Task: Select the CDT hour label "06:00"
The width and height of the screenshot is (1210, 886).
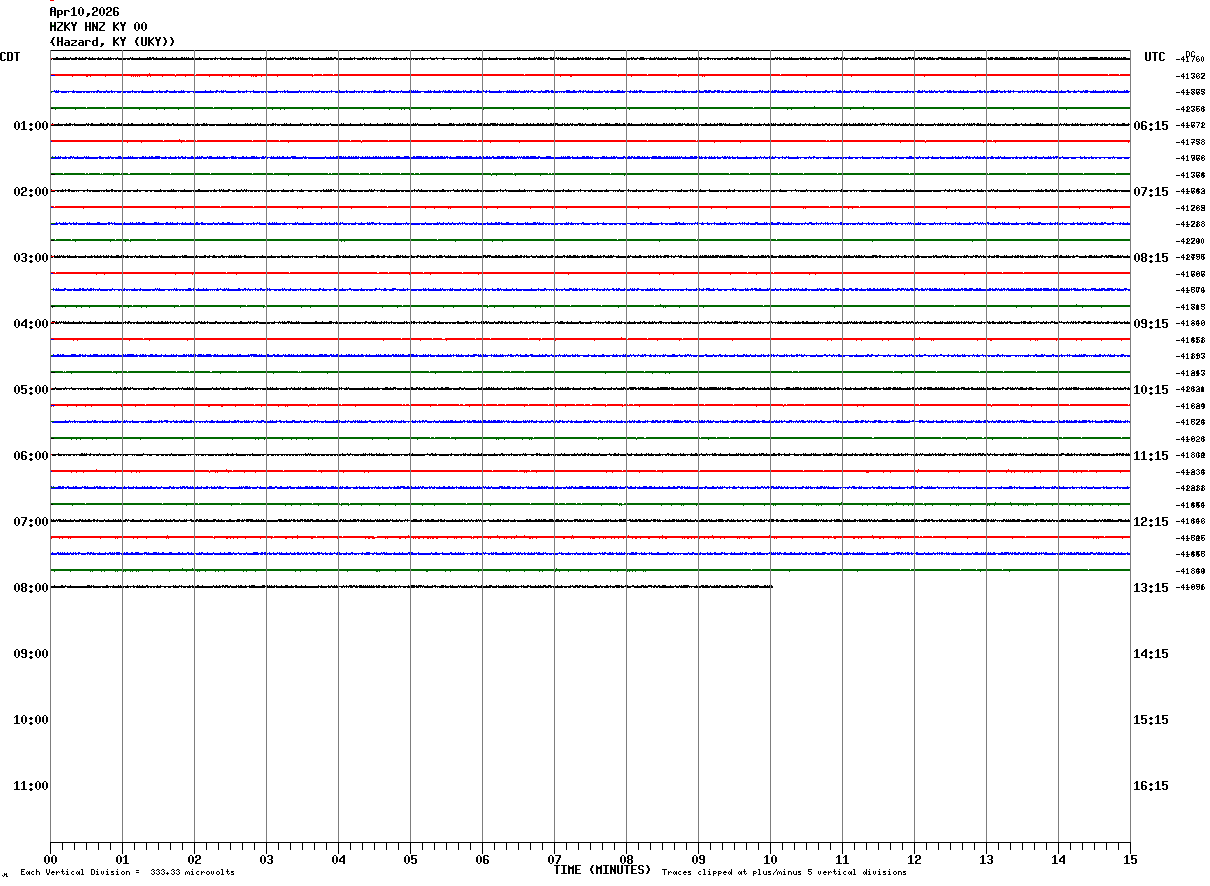Action: click(x=31, y=456)
